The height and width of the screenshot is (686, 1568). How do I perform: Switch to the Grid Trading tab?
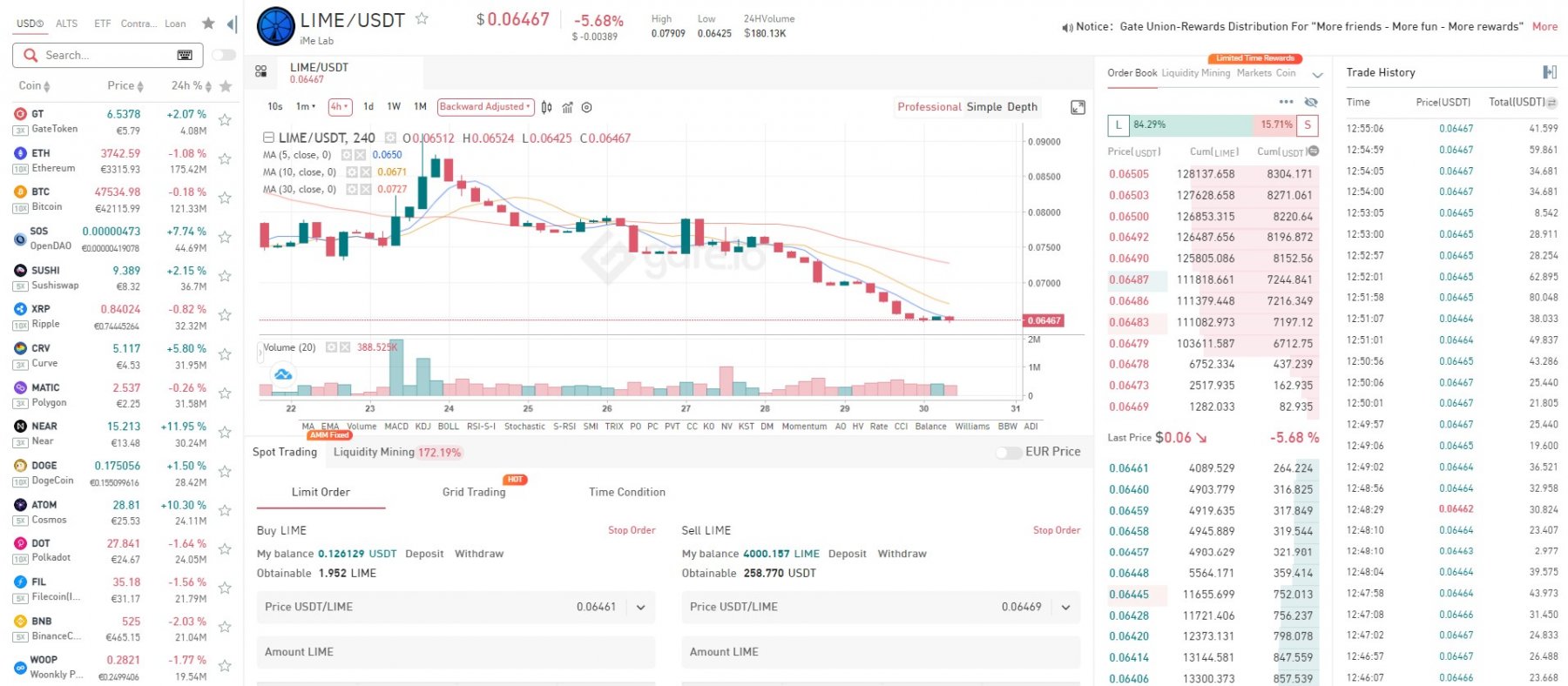coord(473,492)
